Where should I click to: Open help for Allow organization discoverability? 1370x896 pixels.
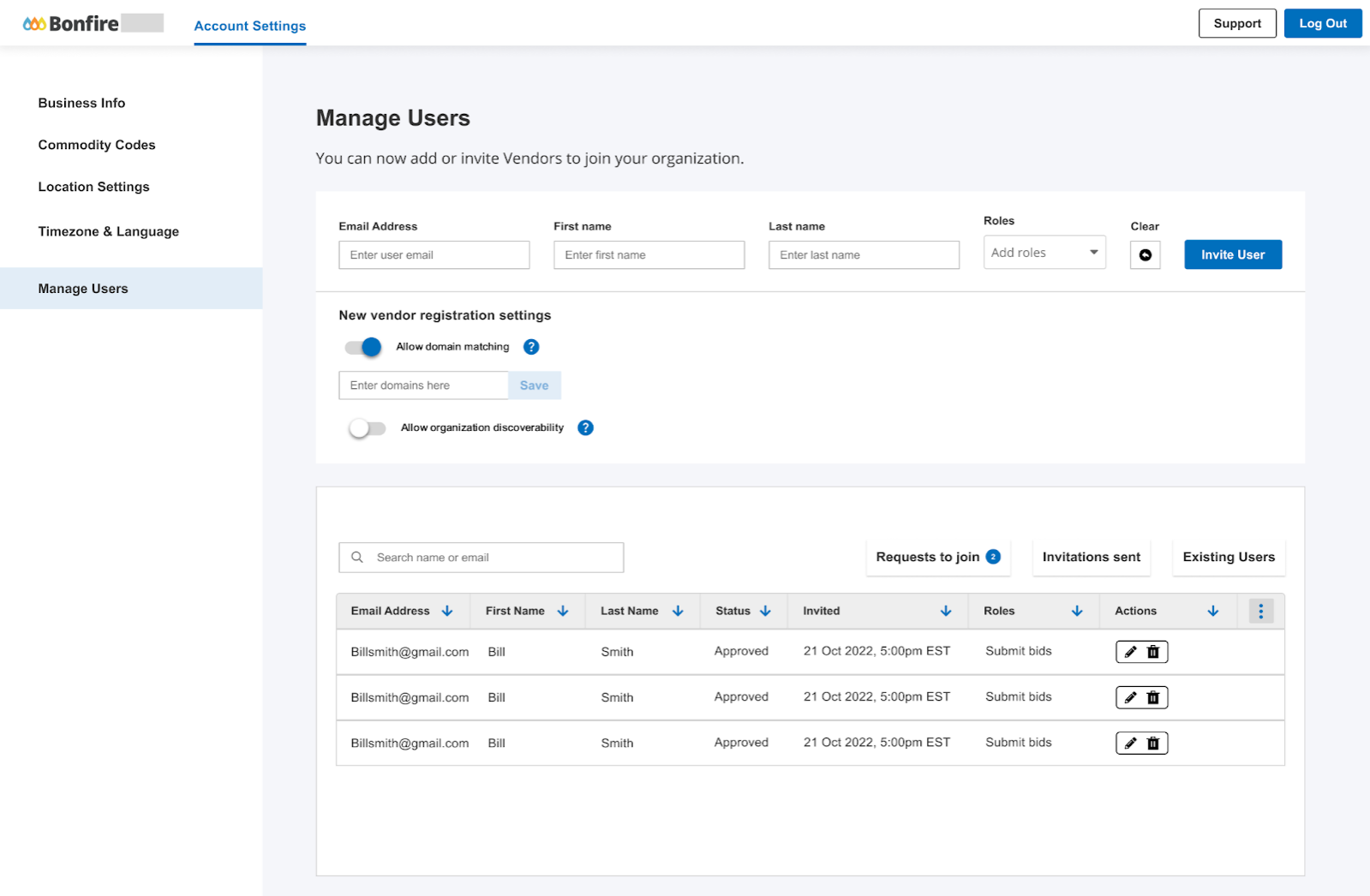pos(585,427)
